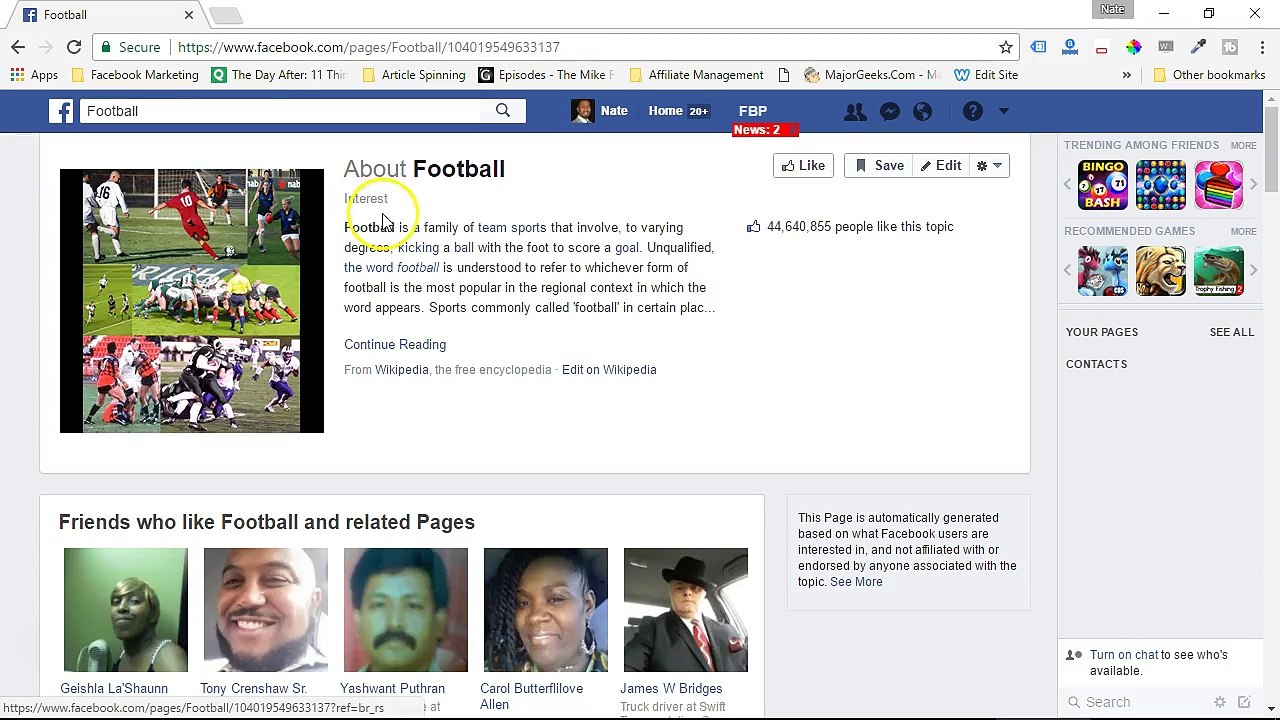Open Geishla La'Shaunn's profile photo
Image resolution: width=1280 pixels, height=720 pixels.
[125, 610]
